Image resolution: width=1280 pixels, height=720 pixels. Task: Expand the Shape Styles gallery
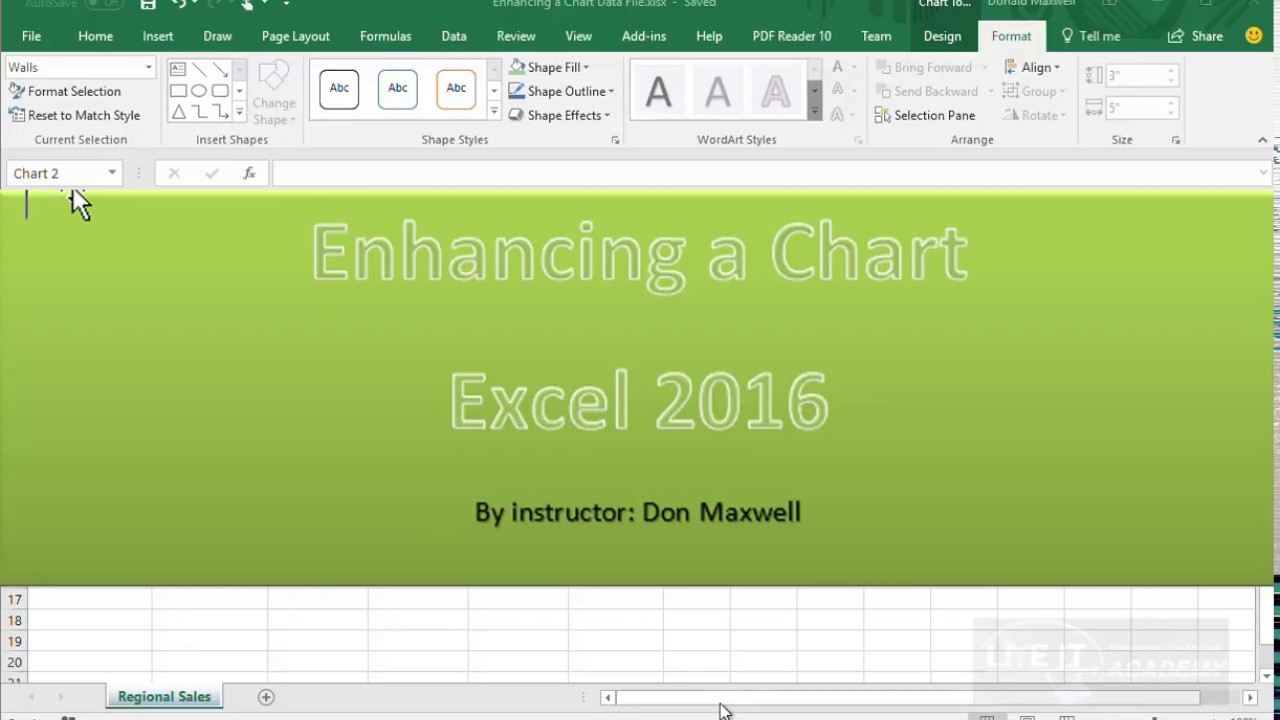coord(494,113)
